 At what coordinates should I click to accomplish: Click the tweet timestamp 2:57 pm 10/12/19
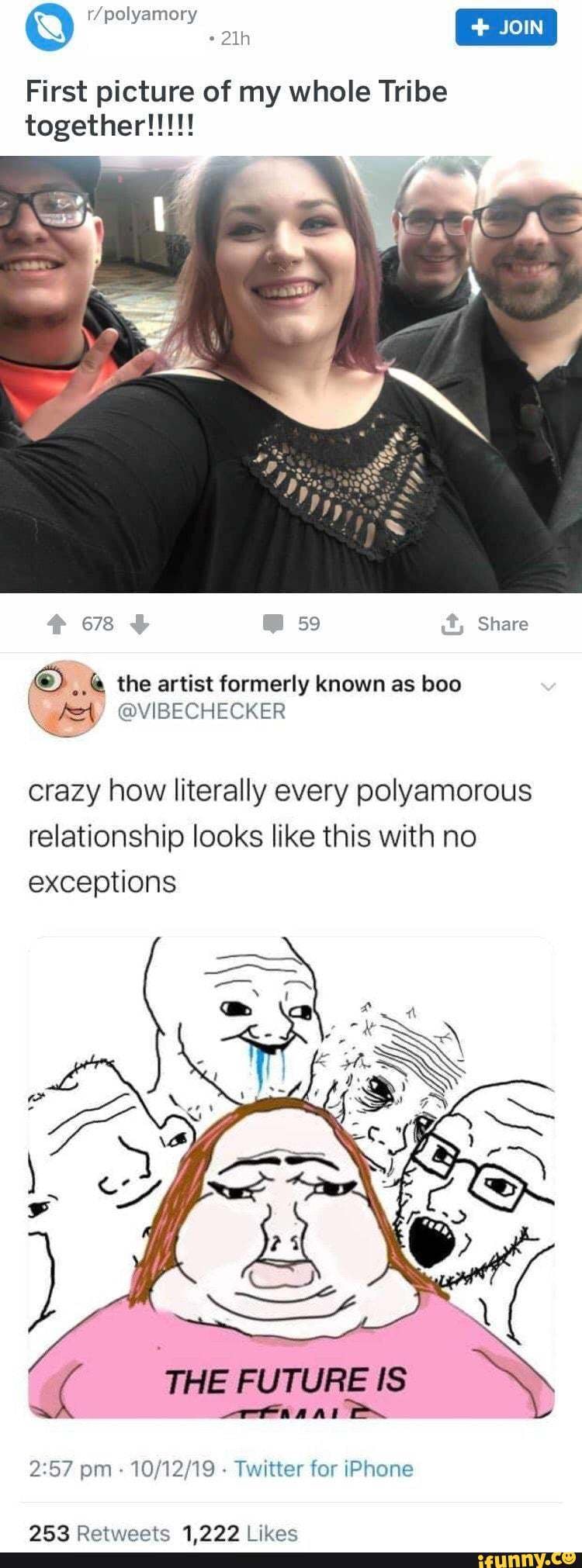[x=121, y=1469]
